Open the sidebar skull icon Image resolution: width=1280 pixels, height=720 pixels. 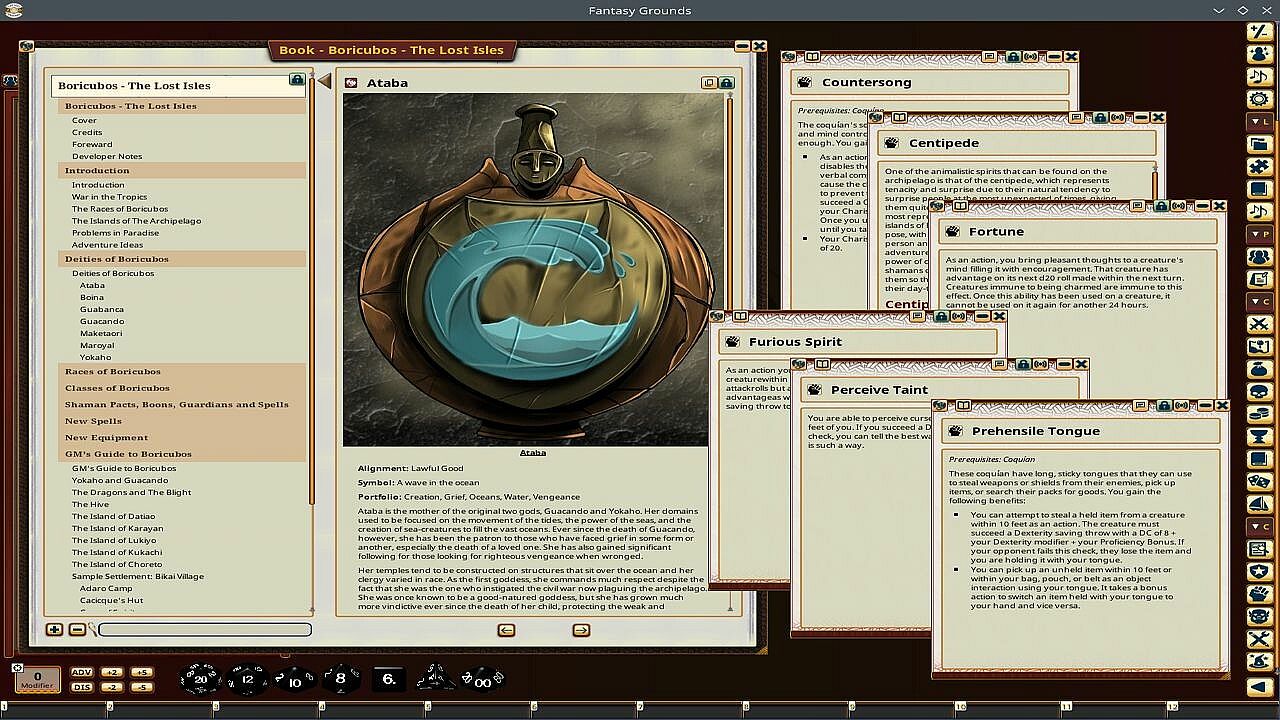pos(1260,392)
